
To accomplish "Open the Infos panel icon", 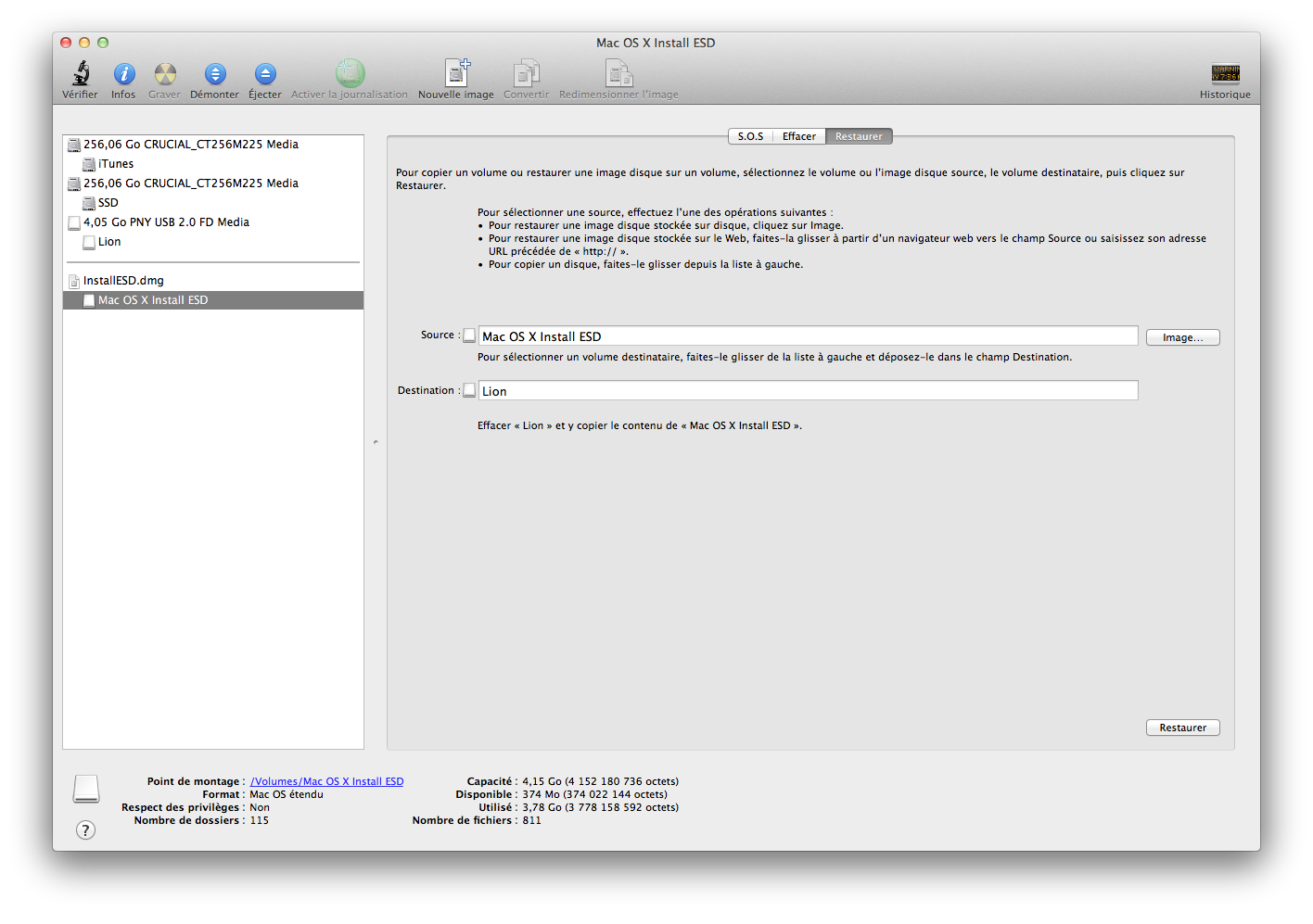I will pos(123,74).
